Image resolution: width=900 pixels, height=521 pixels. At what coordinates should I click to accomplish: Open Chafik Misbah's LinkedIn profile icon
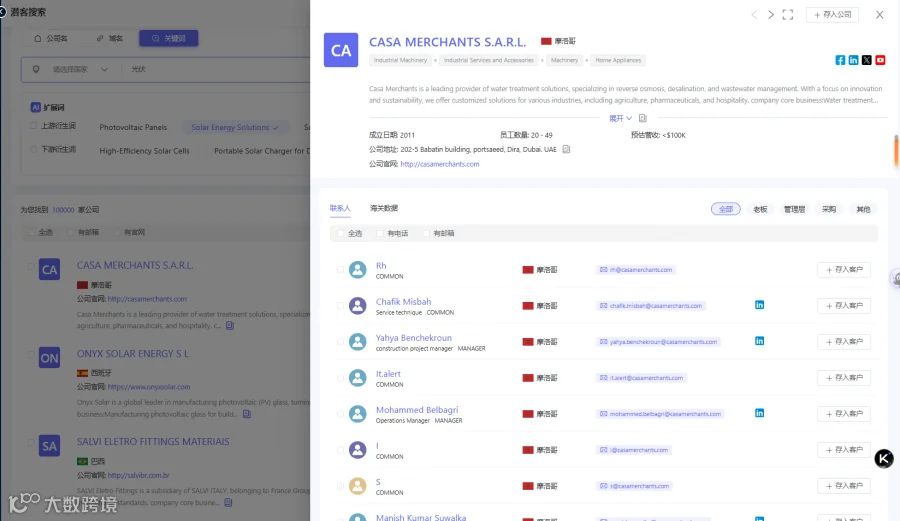point(759,305)
